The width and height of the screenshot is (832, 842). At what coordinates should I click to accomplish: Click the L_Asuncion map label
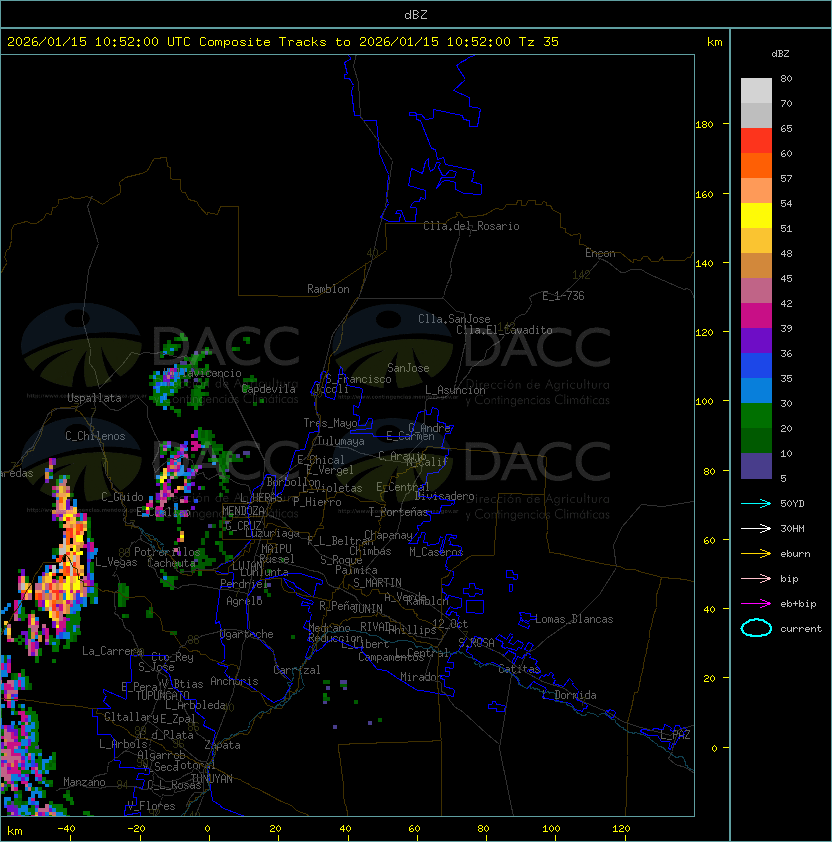click(x=455, y=390)
